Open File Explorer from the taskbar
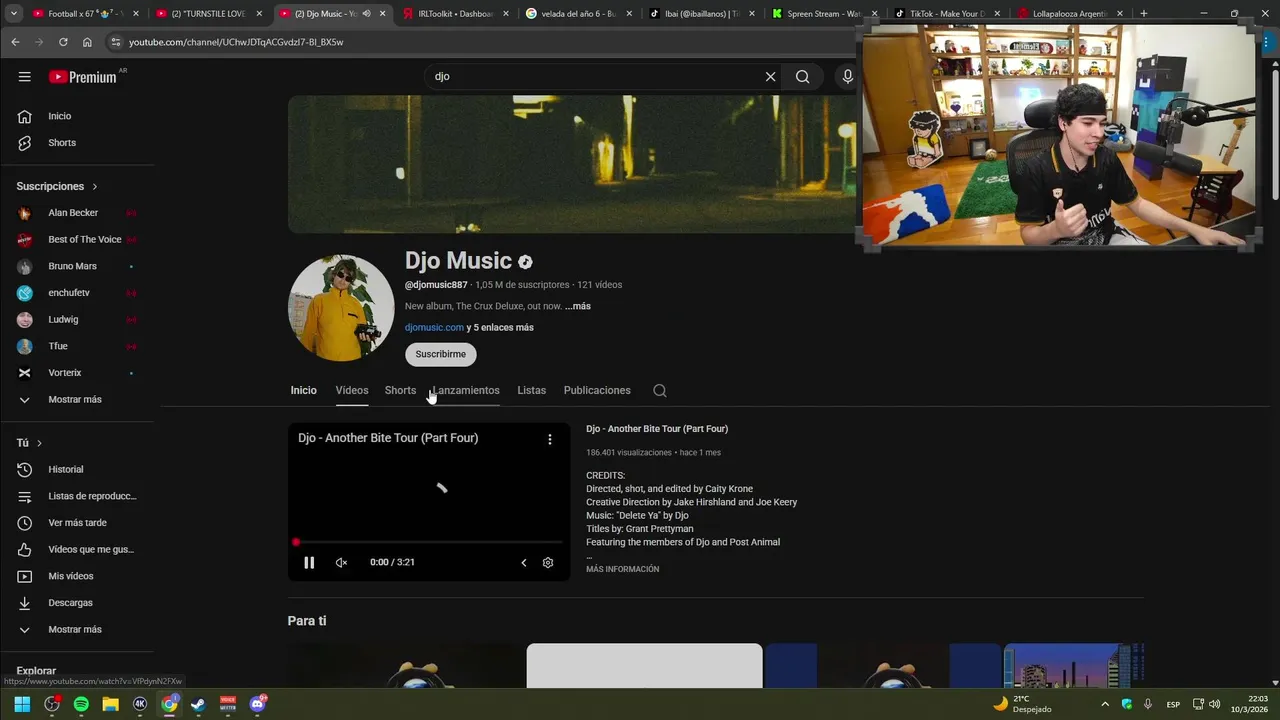1280x720 pixels. tap(110, 704)
